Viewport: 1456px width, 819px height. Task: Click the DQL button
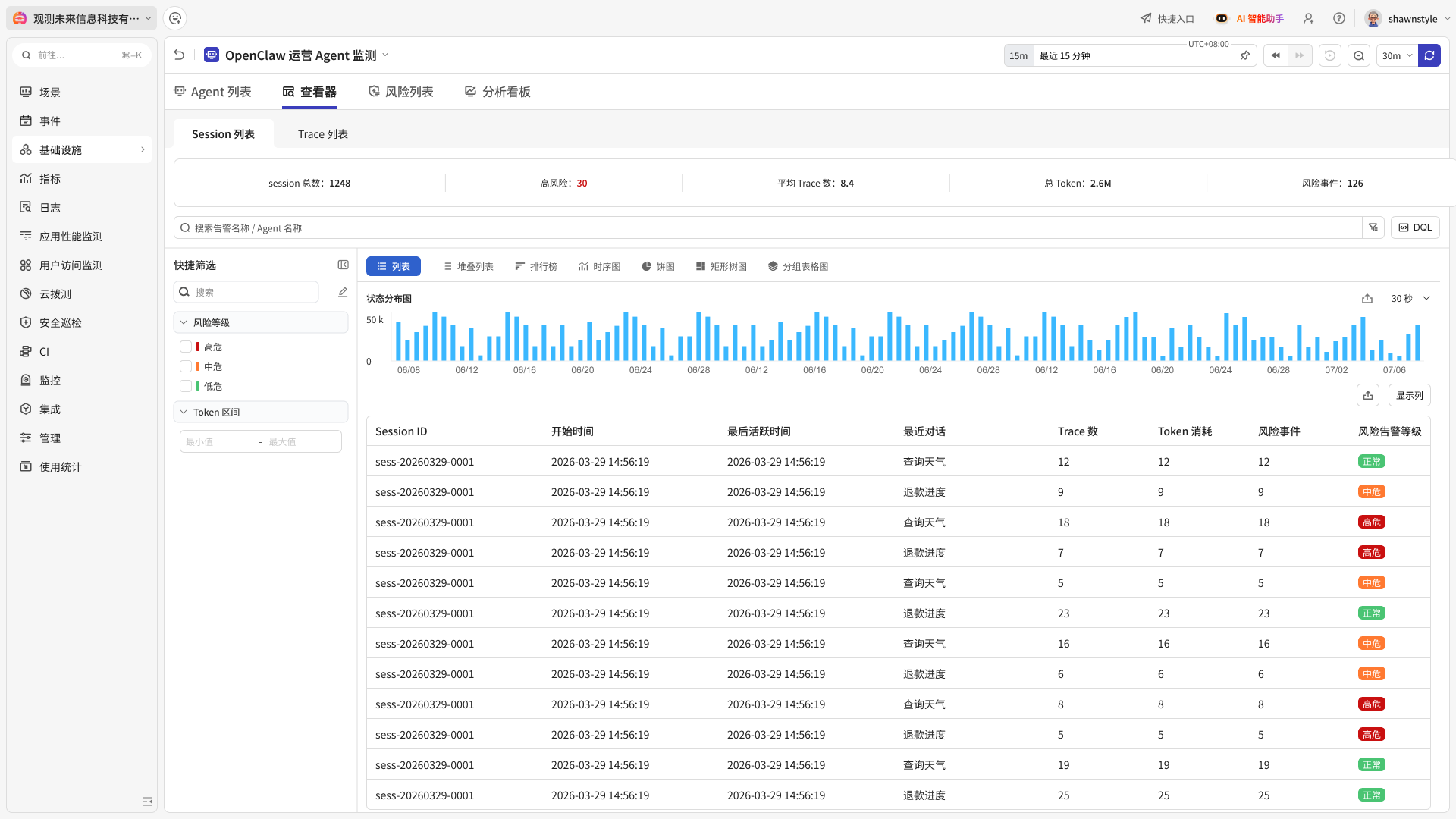1415,227
